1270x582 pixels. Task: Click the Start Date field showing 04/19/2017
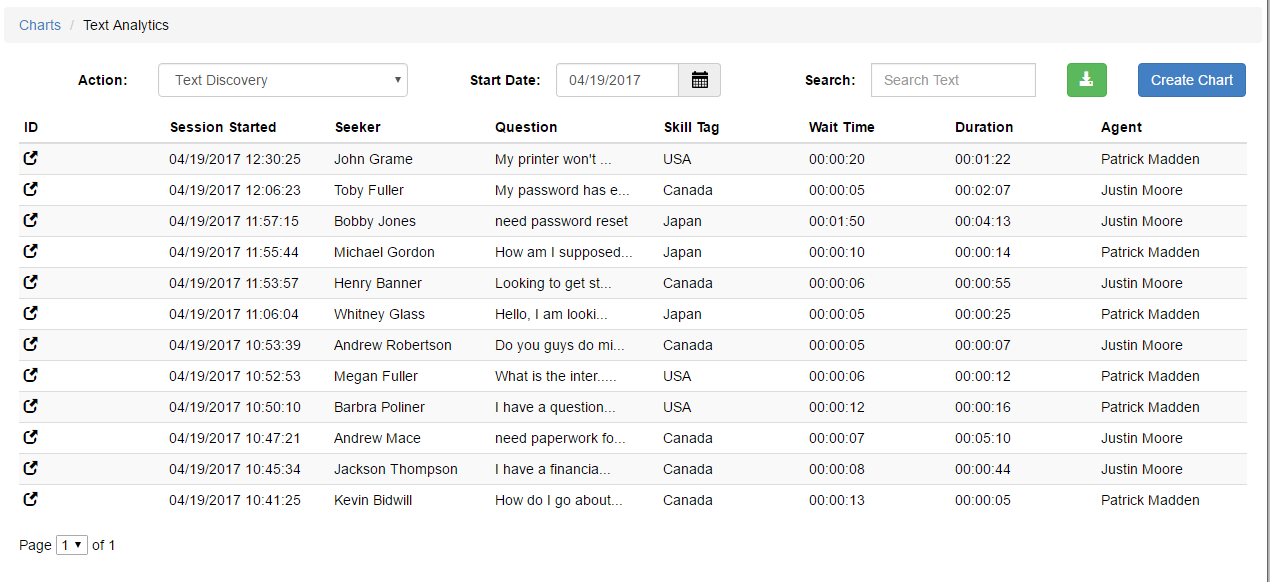pos(617,80)
